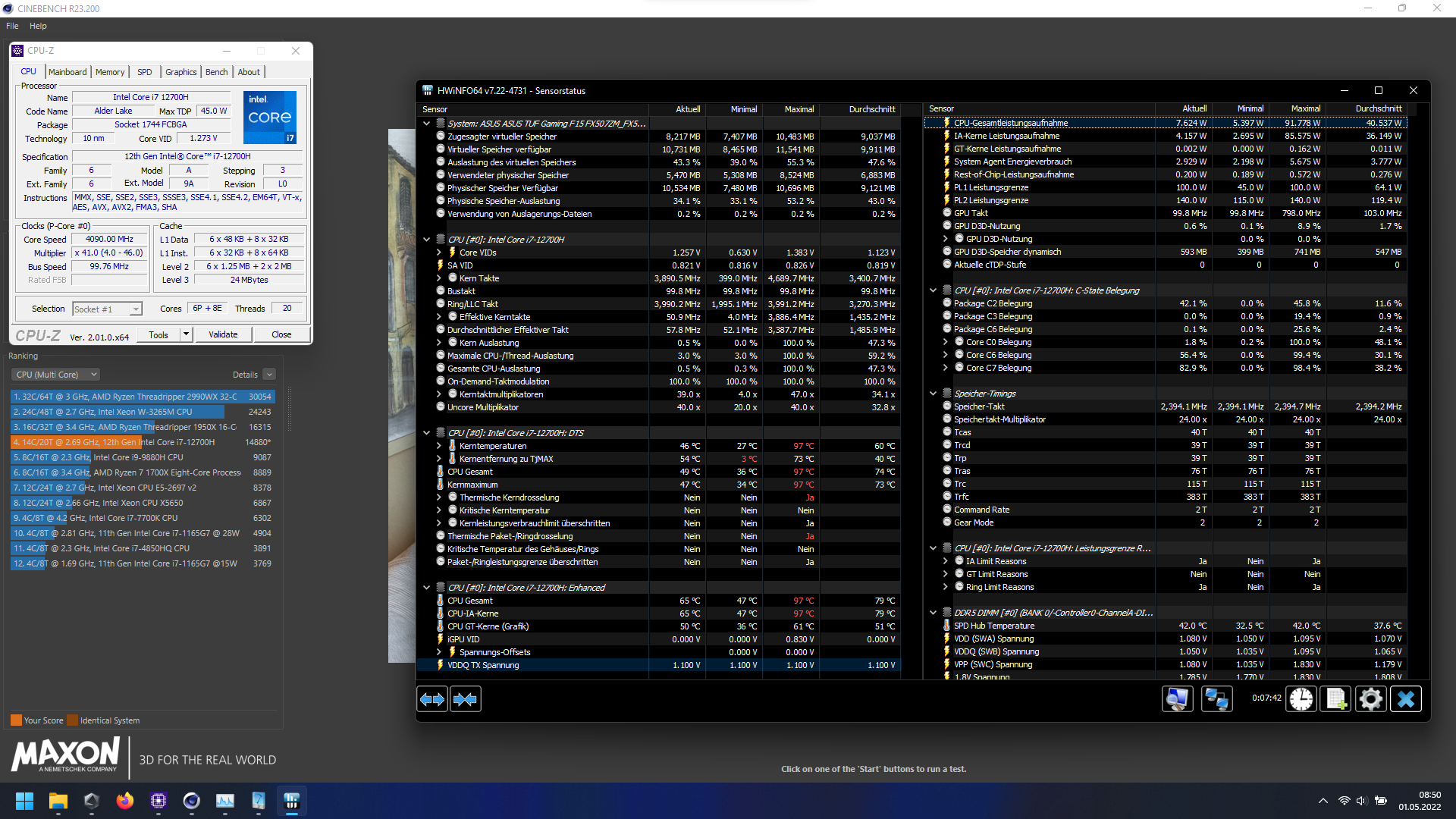Click the blue X close sensors icon

[1405, 699]
